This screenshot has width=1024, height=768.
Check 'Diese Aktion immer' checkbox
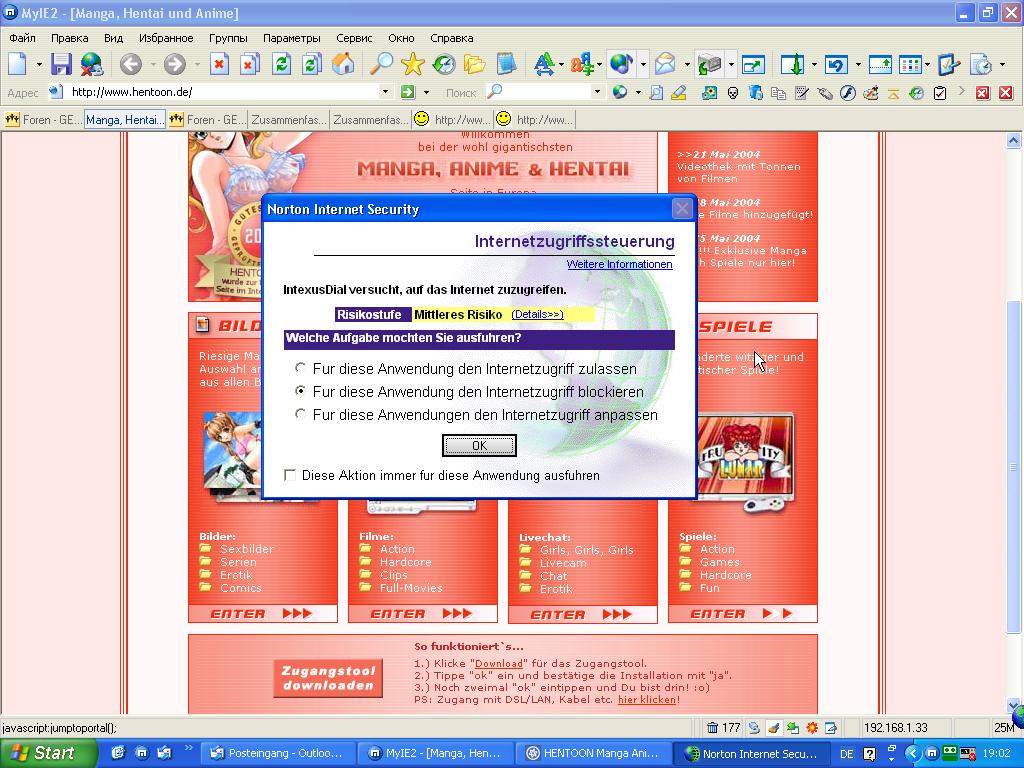point(290,475)
